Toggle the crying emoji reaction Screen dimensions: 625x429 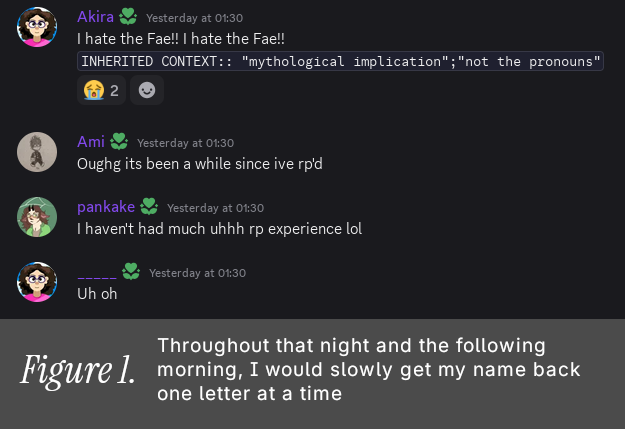coord(98,91)
